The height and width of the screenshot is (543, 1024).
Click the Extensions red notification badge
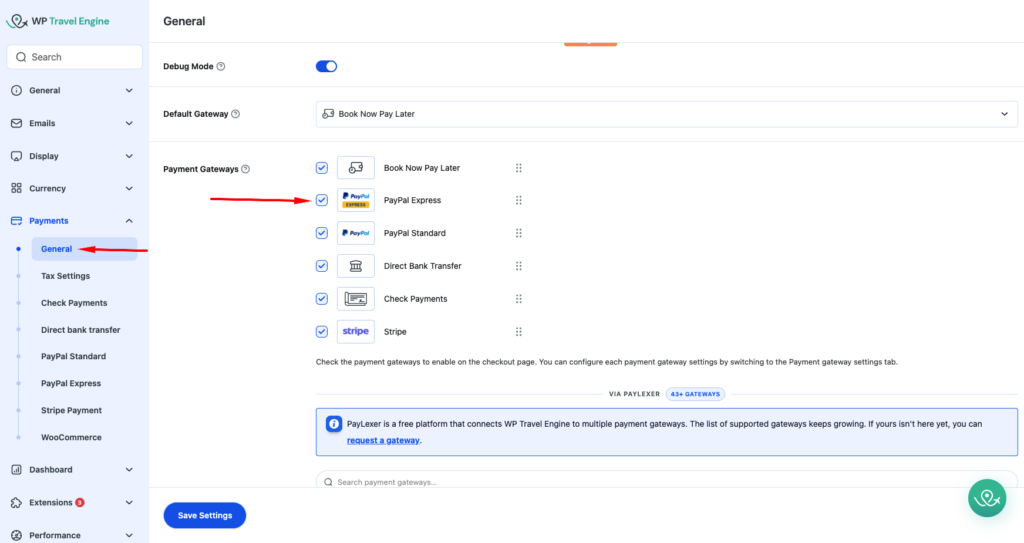click(80, 502)
